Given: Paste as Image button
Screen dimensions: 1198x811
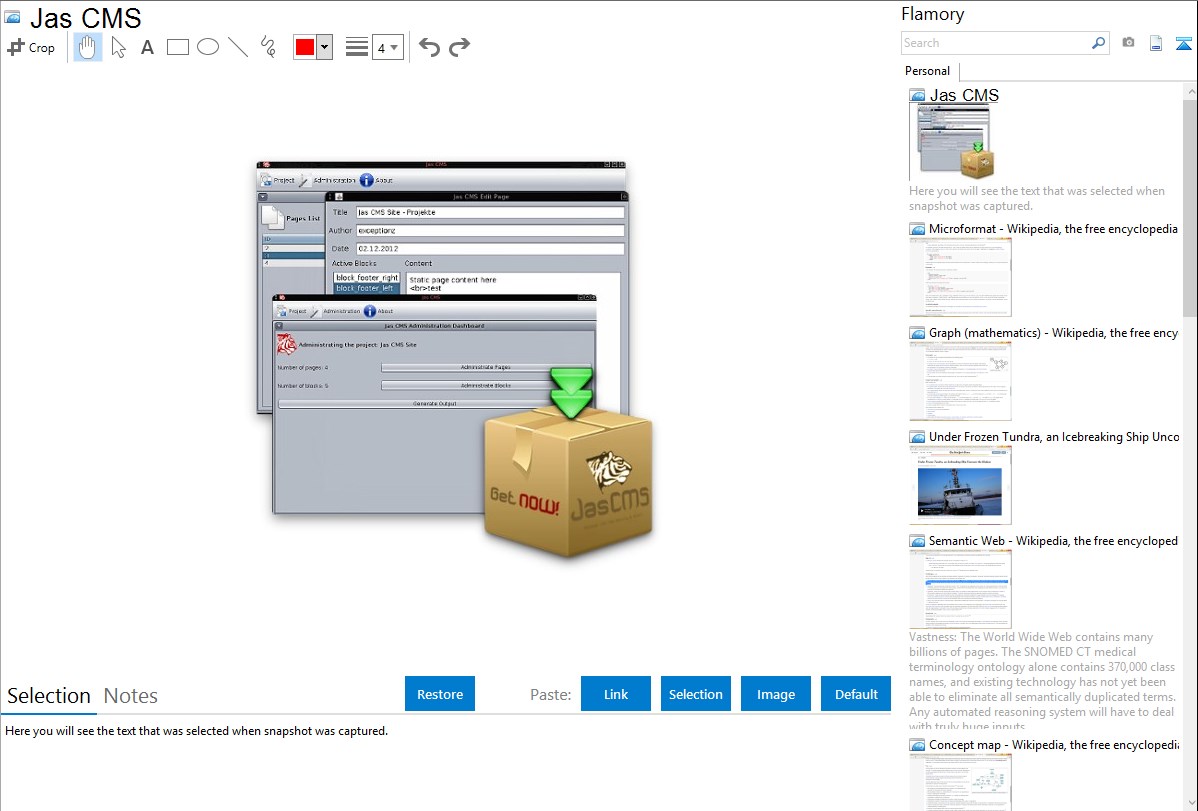Looking at the screenshot, I should tap(775, 694).
